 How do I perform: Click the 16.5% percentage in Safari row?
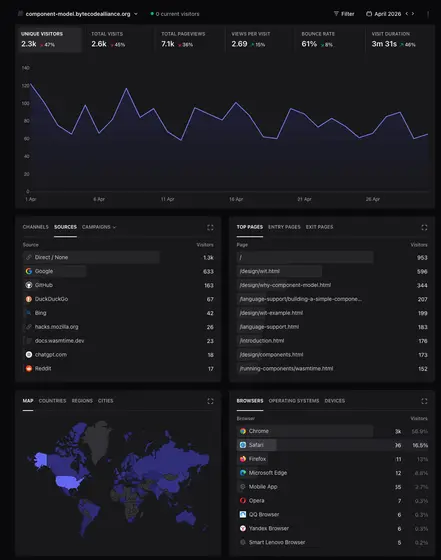coord(420,445)
